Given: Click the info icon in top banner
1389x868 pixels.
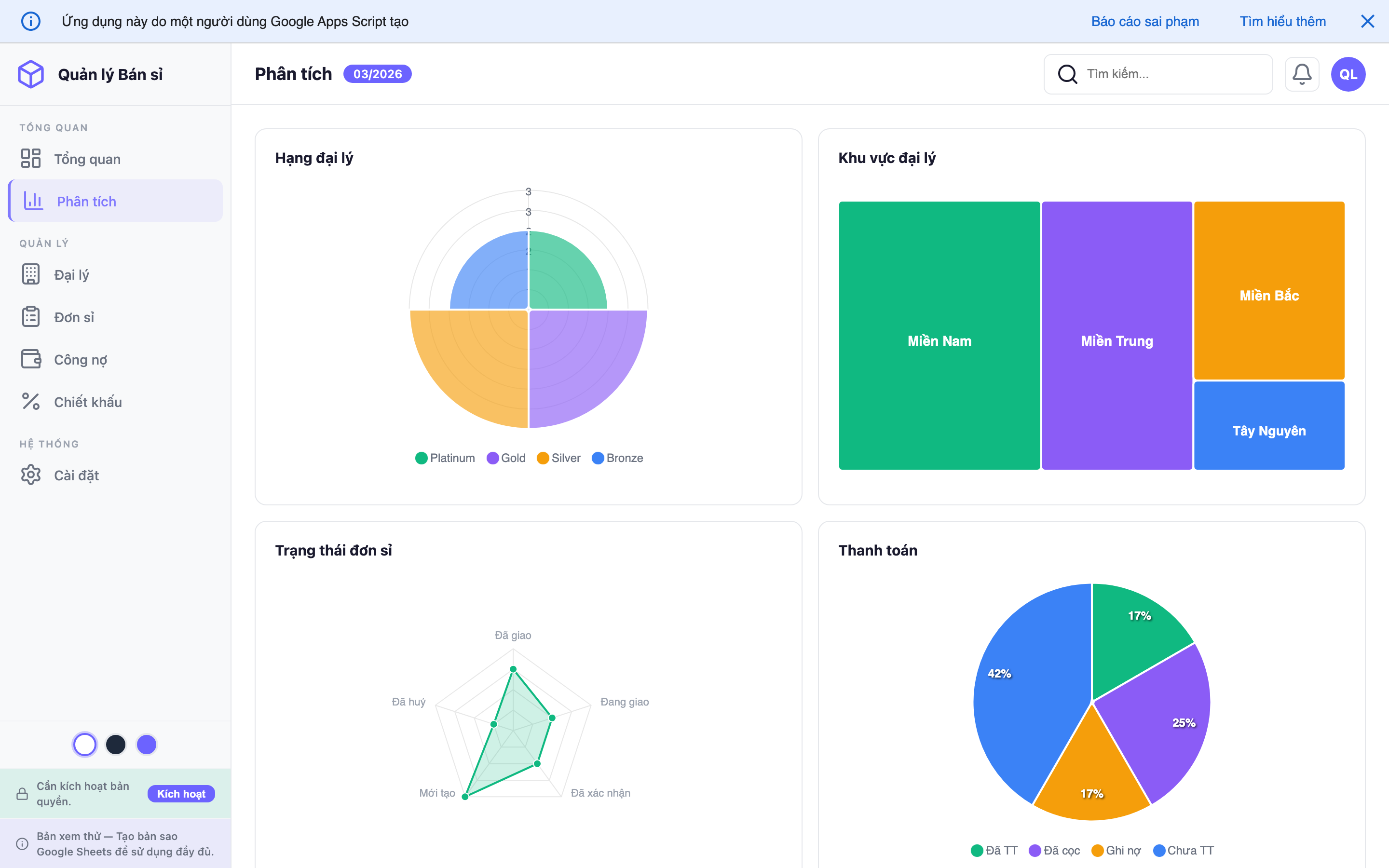Looking at the screenshot, I should click(x=30, y=21).
